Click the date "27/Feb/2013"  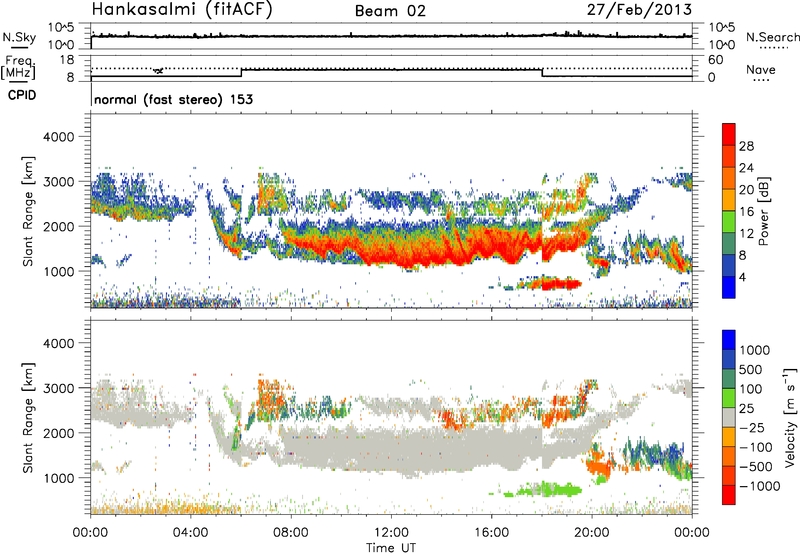coord(639,9)
